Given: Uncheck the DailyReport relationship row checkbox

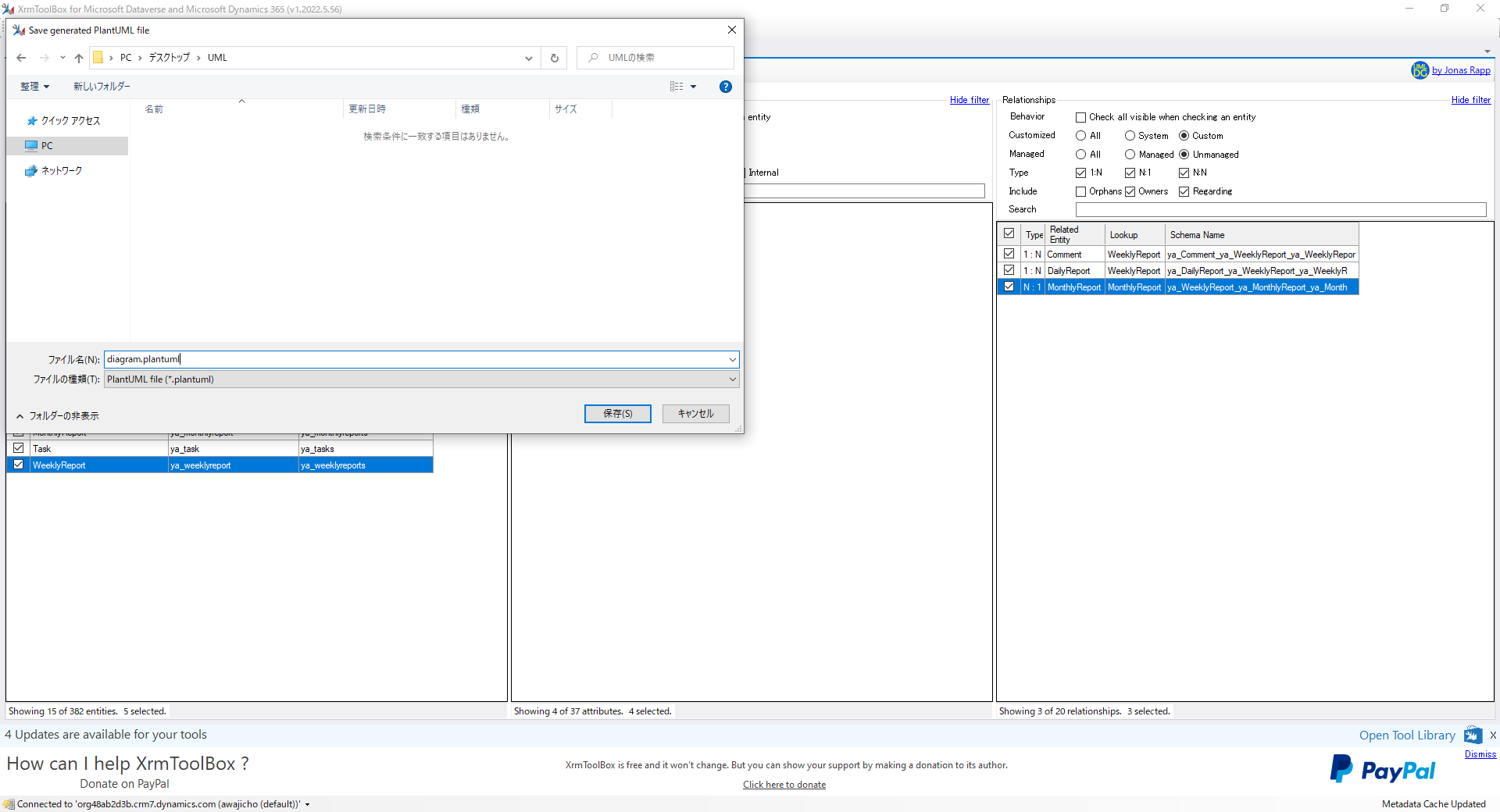Looking at the screenshot, I should click(1009, 270).
